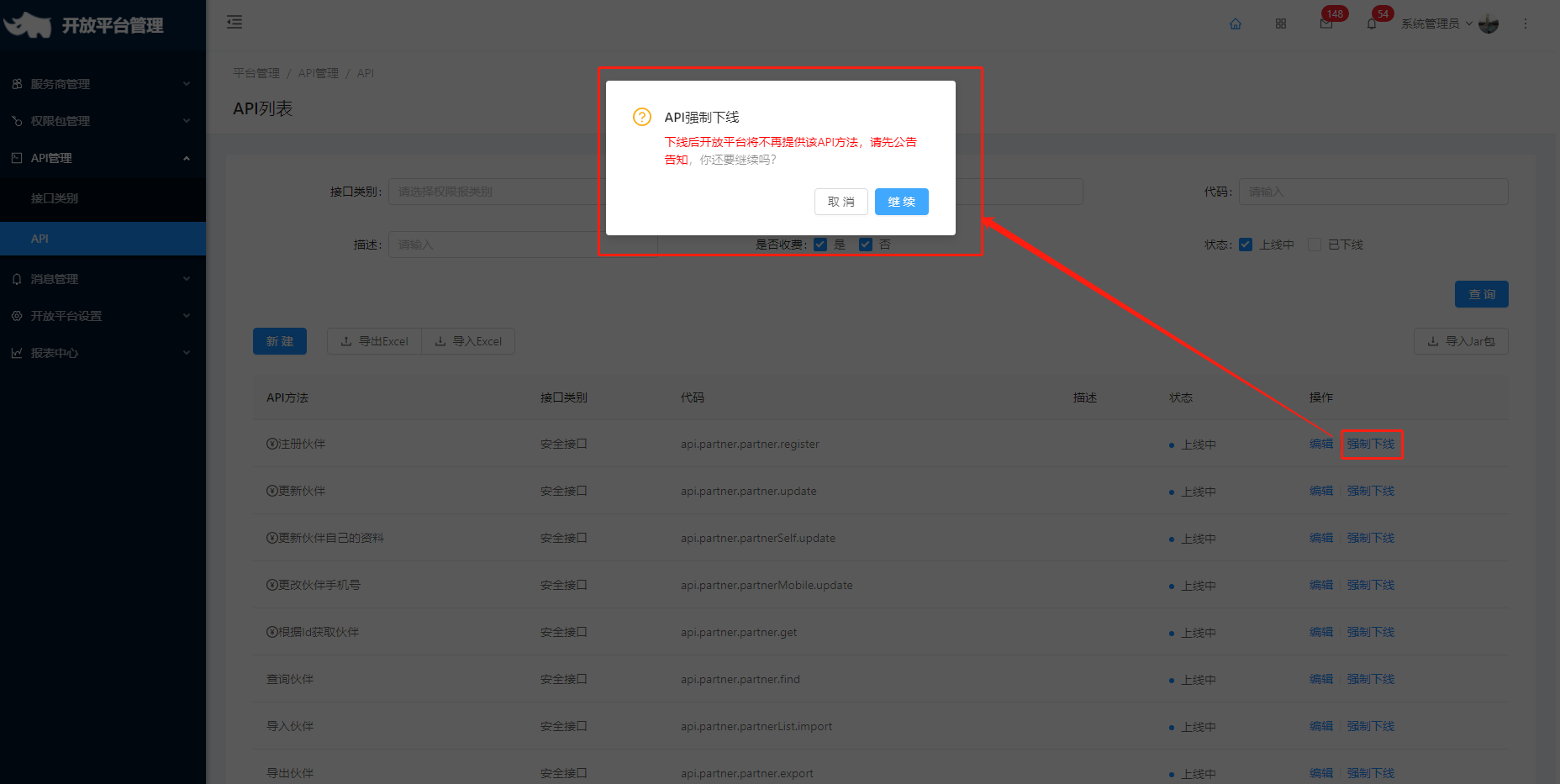
Task: Click the 消息管理 bell icon in sidebar
Action: (17, 279)
